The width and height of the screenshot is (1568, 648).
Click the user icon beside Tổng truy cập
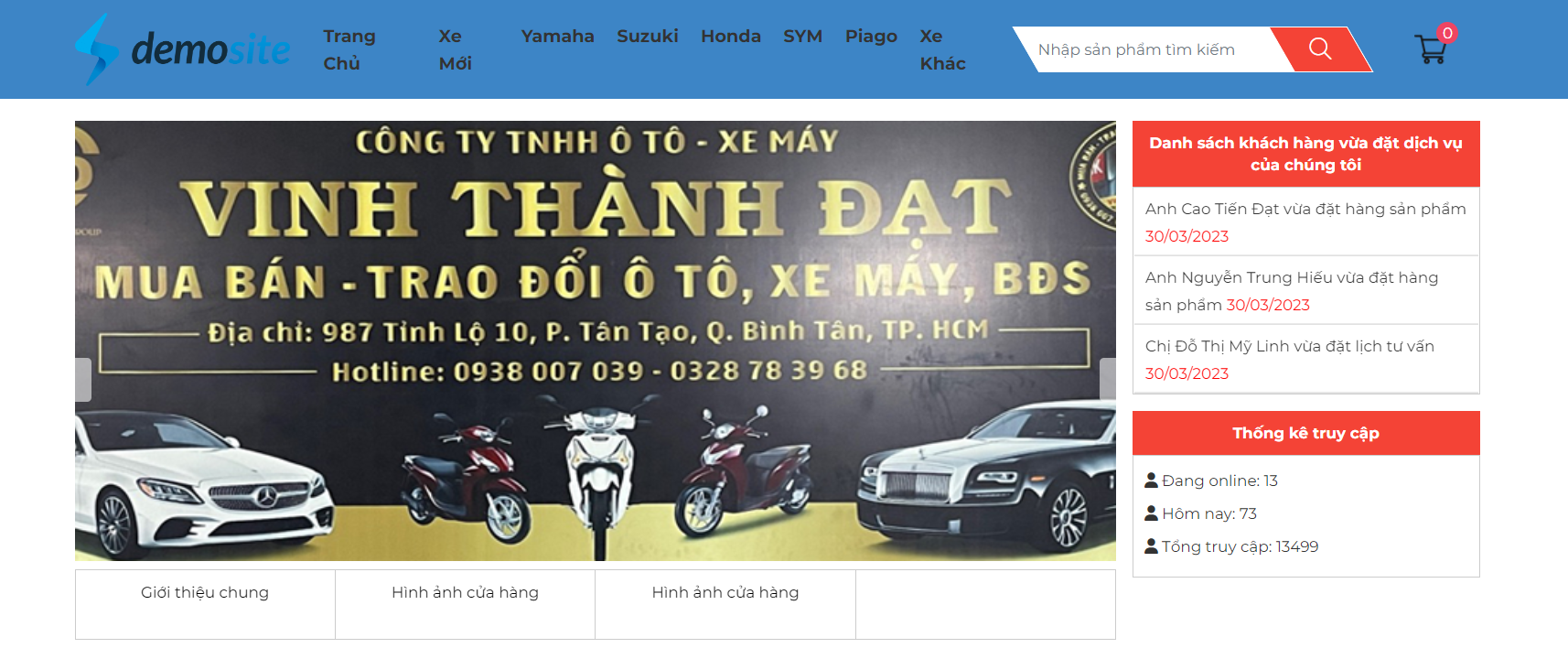coord(1152,546)
